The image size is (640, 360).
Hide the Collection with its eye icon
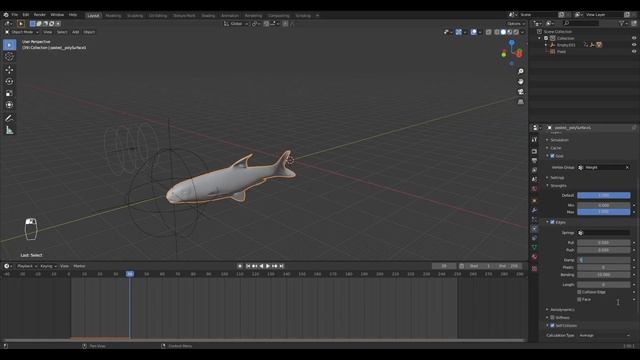pyautogui.click(x=634, y=38)
